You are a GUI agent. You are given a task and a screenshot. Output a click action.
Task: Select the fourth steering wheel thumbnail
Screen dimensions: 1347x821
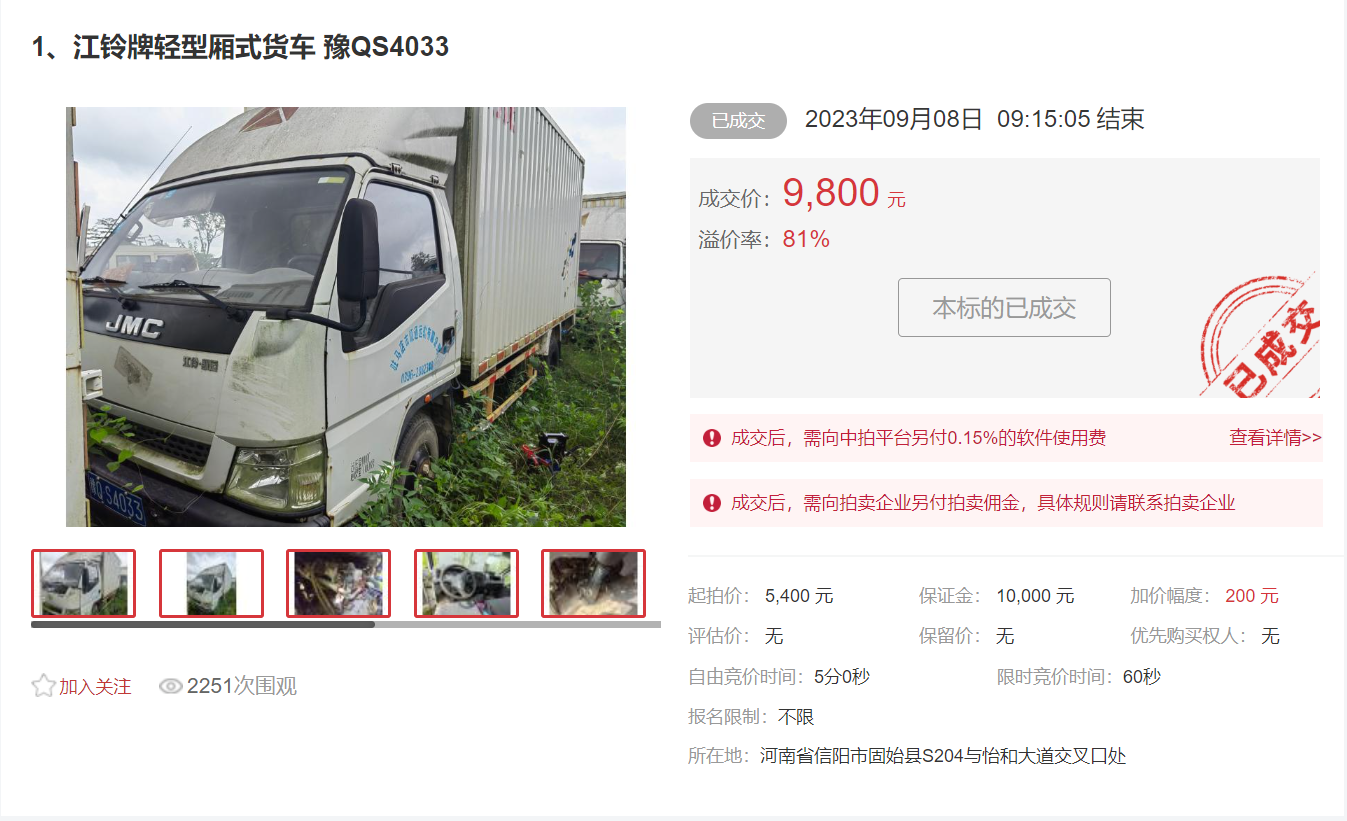pos(466,583)
